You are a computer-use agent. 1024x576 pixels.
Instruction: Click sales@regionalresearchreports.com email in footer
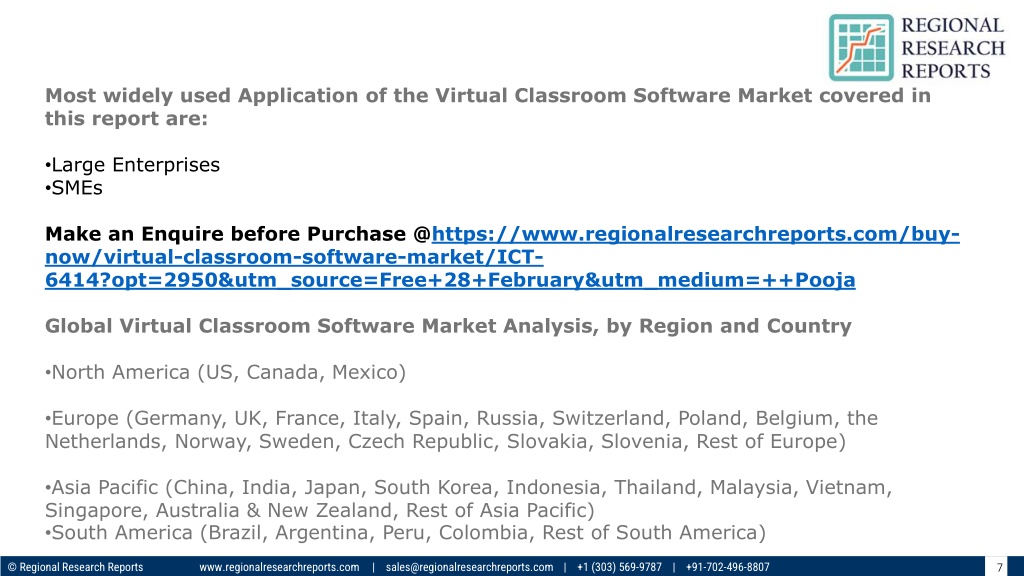coord(469,567)
